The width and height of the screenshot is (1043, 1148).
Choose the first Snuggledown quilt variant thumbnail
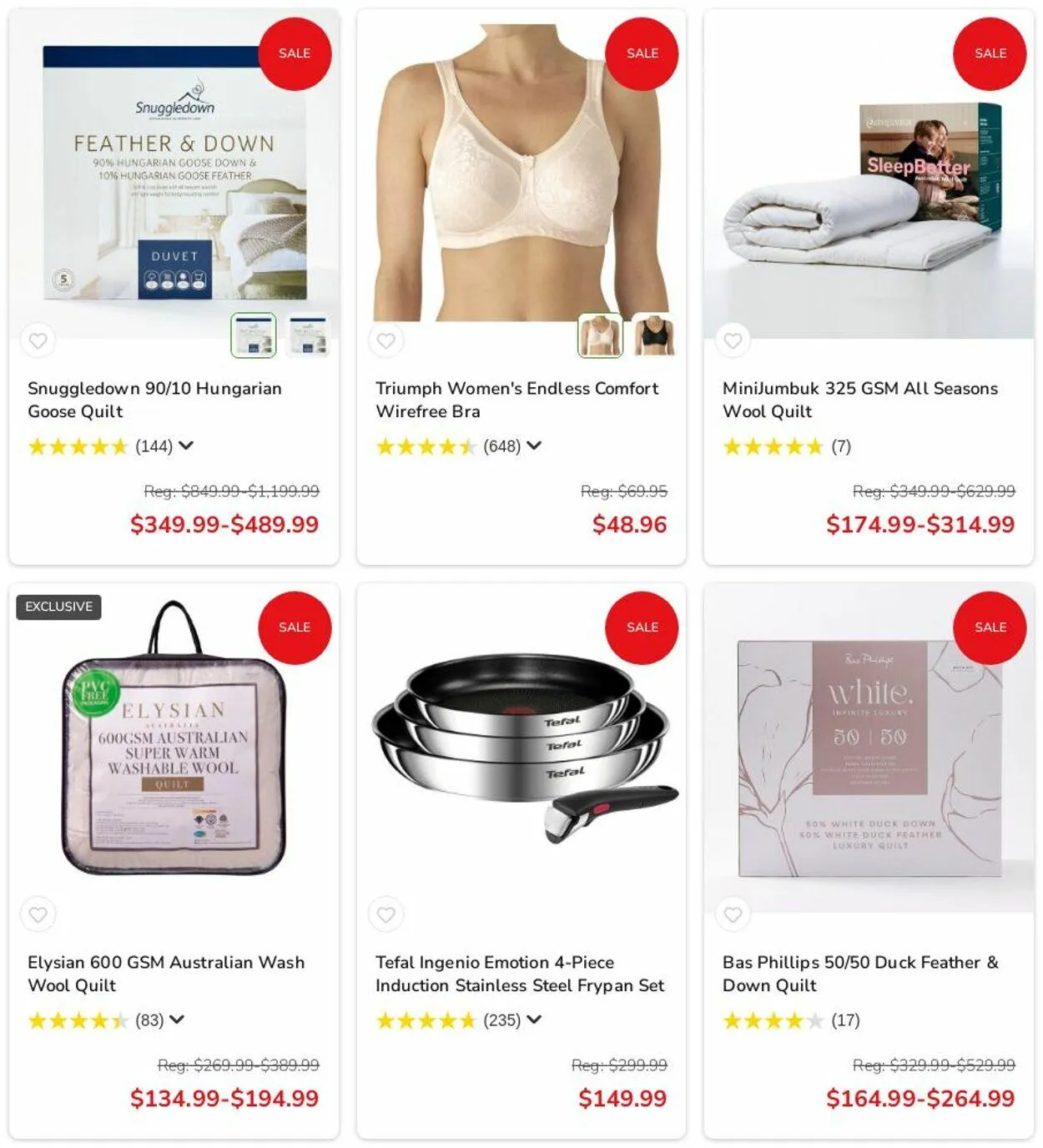[x=253, y=335]
